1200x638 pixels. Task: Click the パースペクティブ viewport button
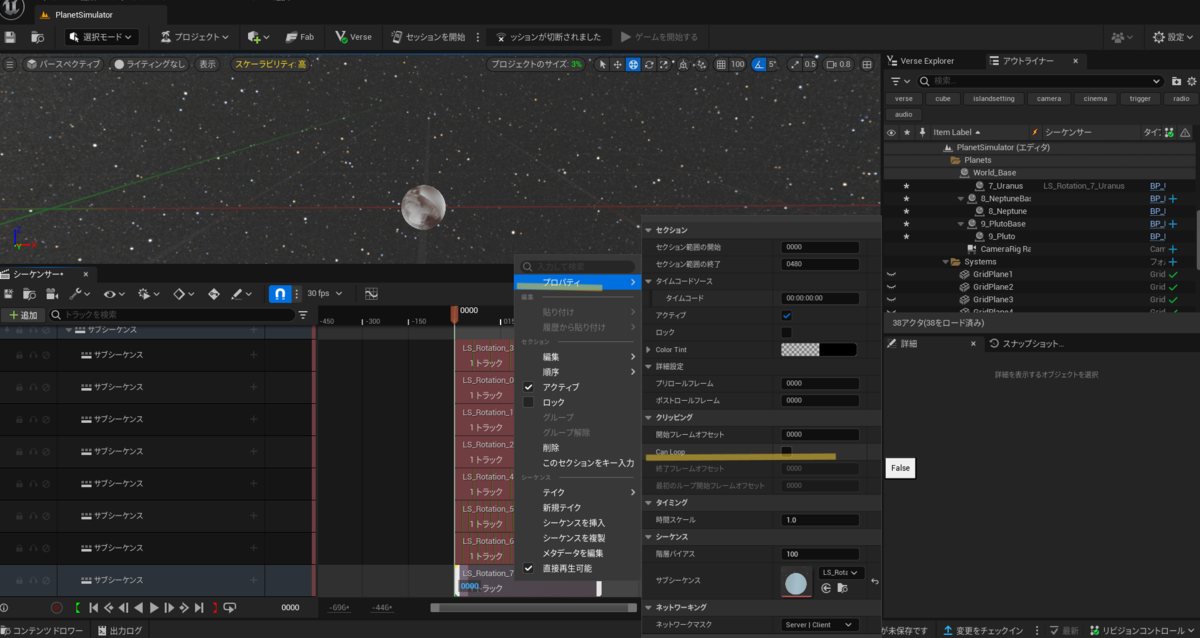63,64
